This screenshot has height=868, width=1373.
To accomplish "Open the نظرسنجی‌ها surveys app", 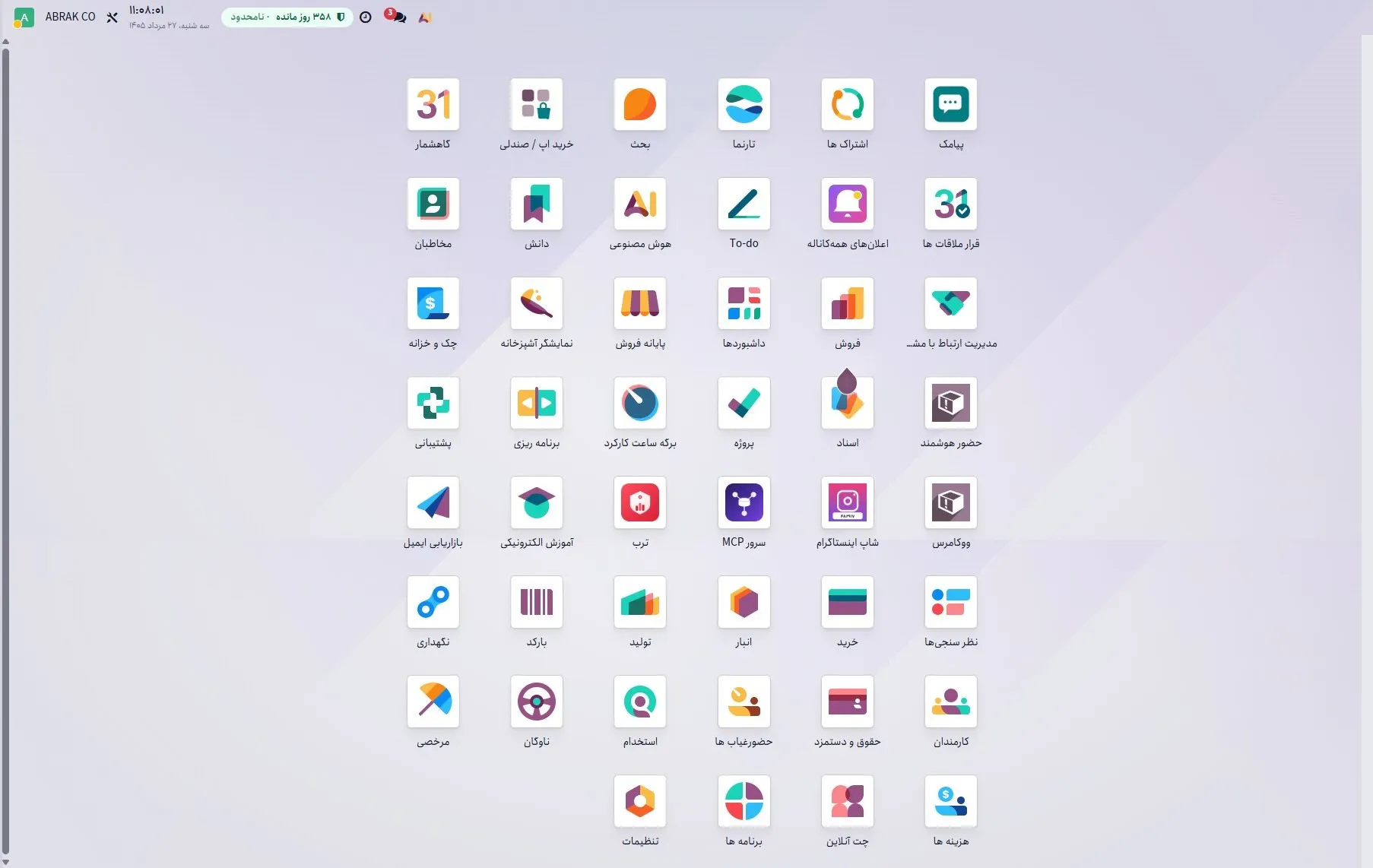I will click(x=951, y=602).
